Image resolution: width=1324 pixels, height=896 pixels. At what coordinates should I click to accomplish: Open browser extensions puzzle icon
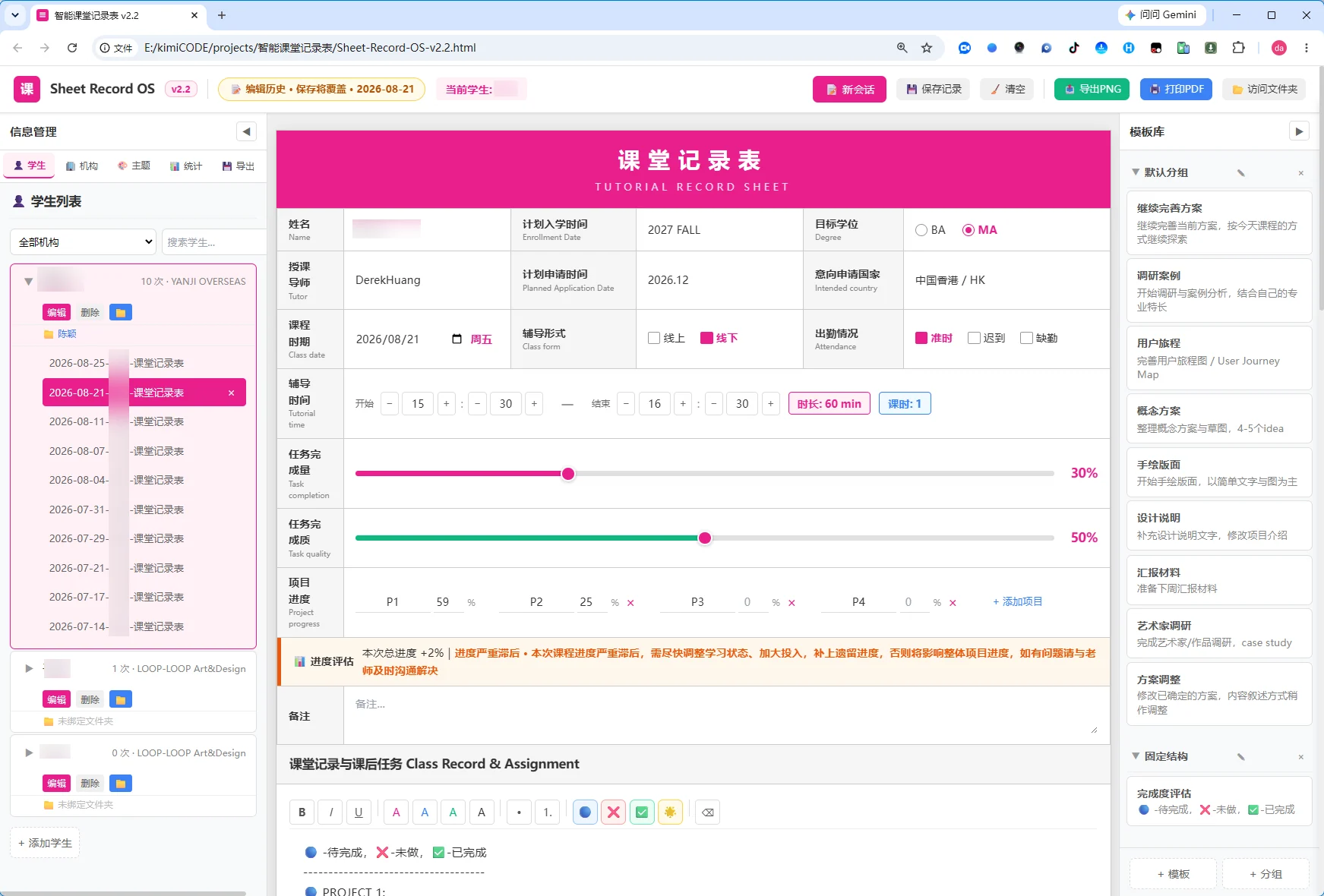(x=1238, y=48)
